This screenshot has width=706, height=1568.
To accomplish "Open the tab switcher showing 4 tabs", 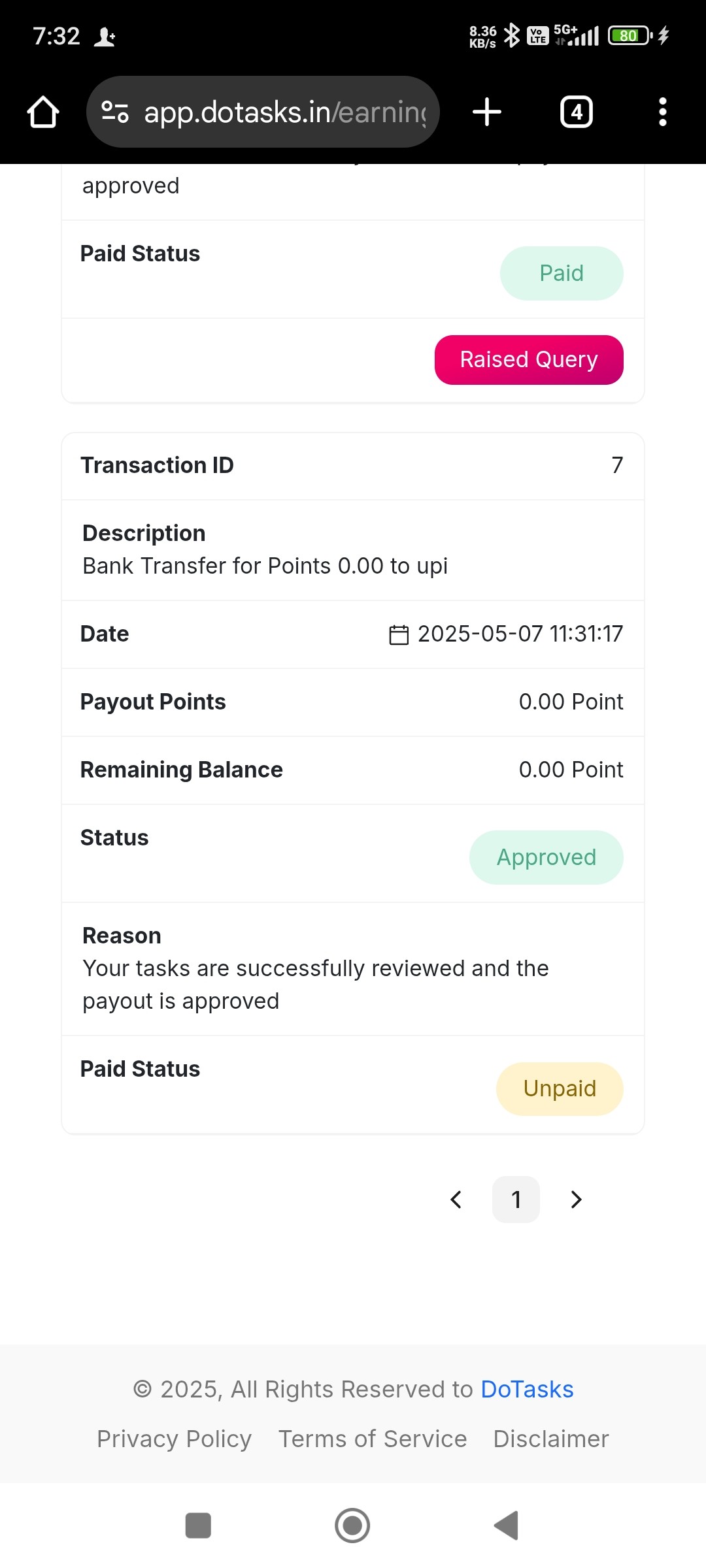I will pyautogui.click(x=577, y=112).
